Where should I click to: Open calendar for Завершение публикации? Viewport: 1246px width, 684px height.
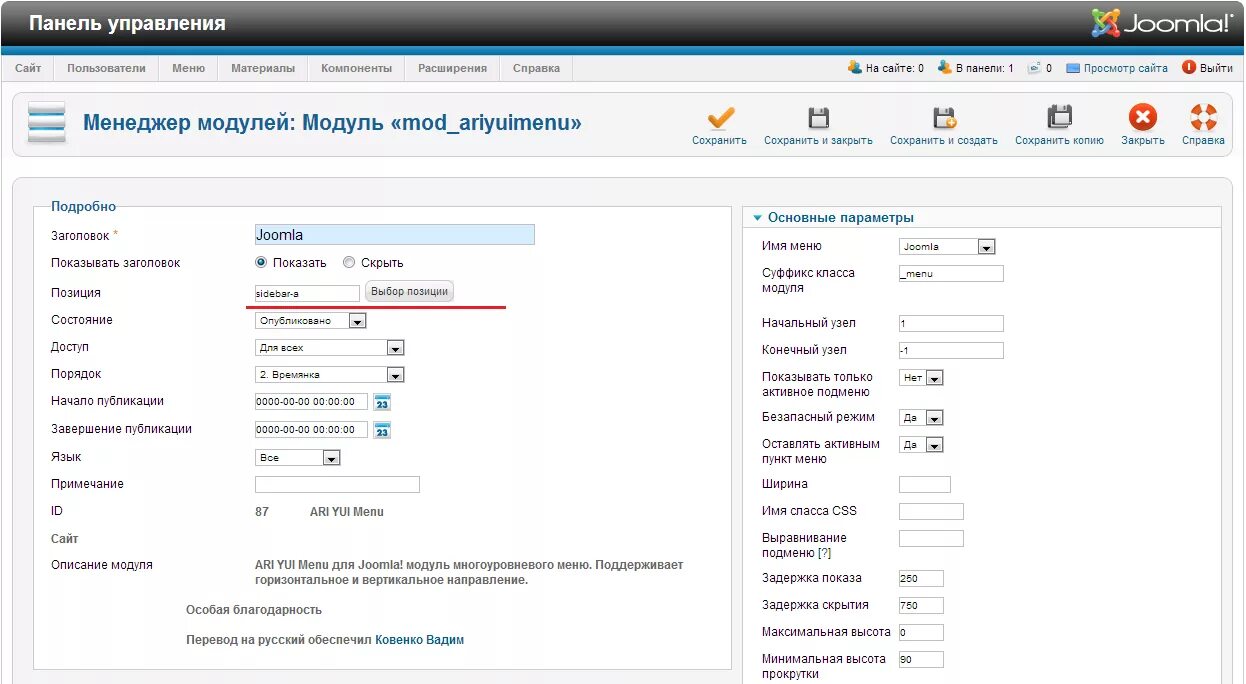(x=382, y=430)
